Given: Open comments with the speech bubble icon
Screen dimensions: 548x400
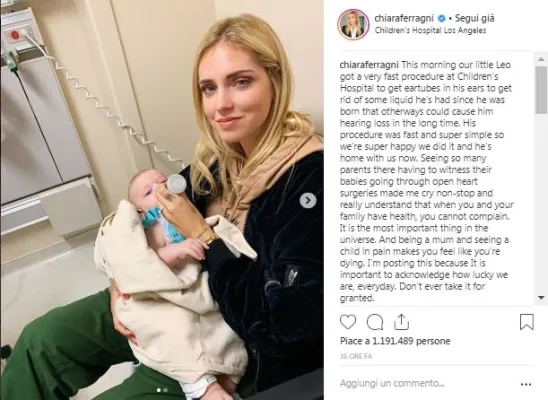Looking at the screenshot, I should point(375,322).
